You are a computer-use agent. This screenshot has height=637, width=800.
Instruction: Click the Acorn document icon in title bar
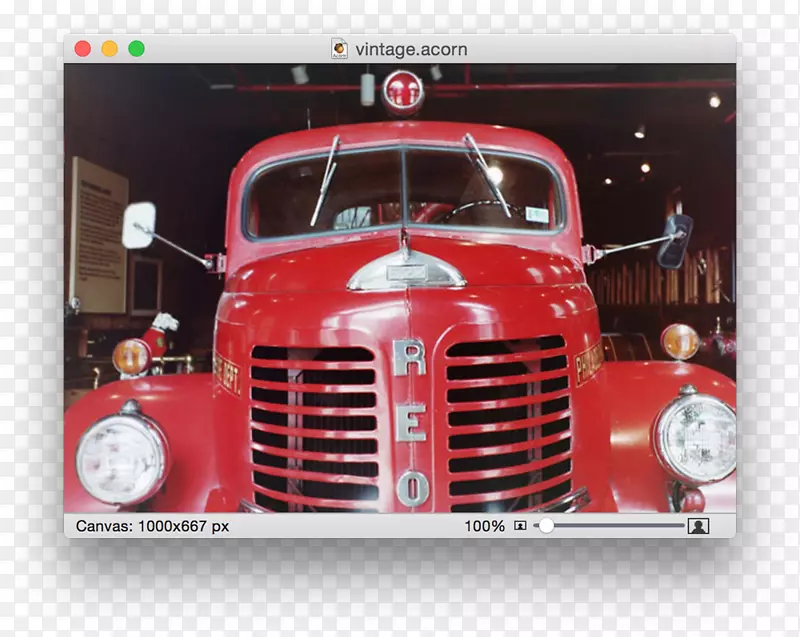click(x=340, y=49)
